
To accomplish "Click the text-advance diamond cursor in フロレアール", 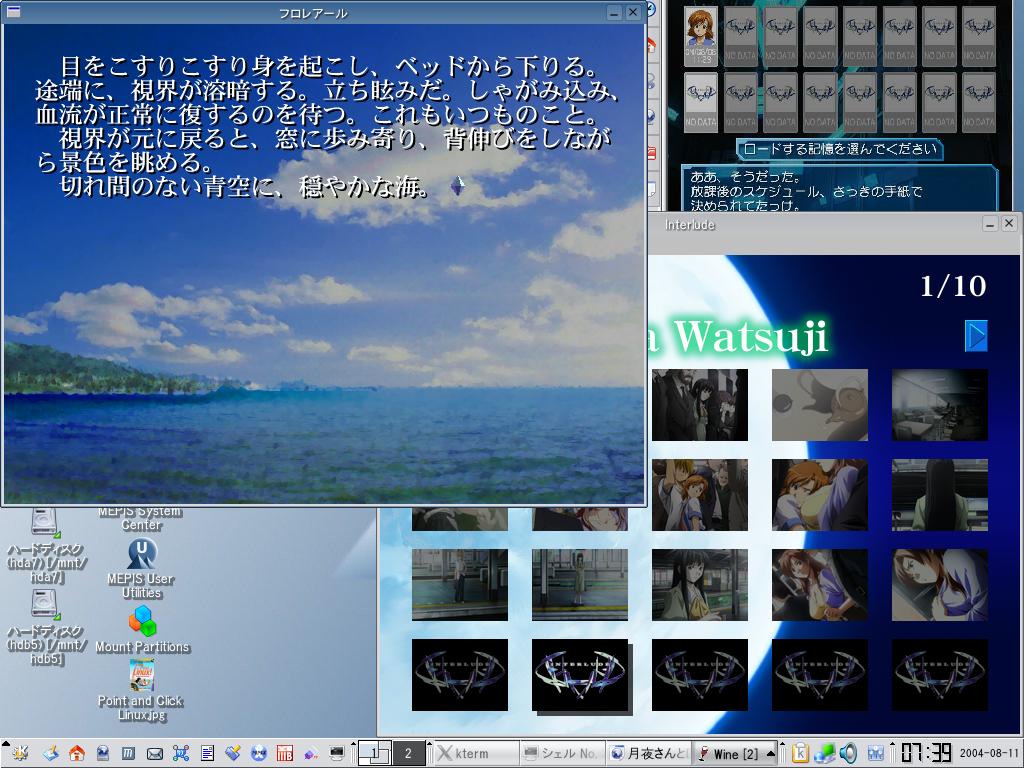I will pyautogui.click(x=458, y=187).
